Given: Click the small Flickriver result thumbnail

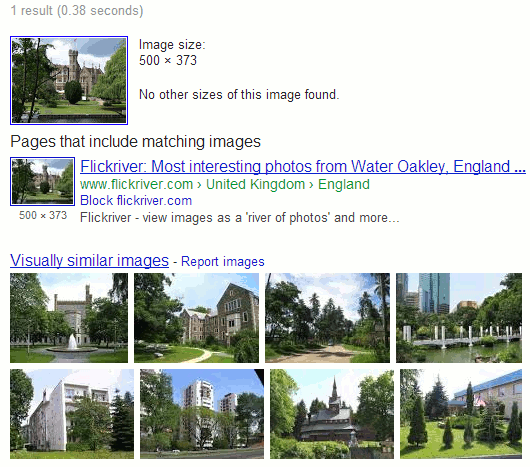Looking at the screenshot, I should (x=42, y=181).
